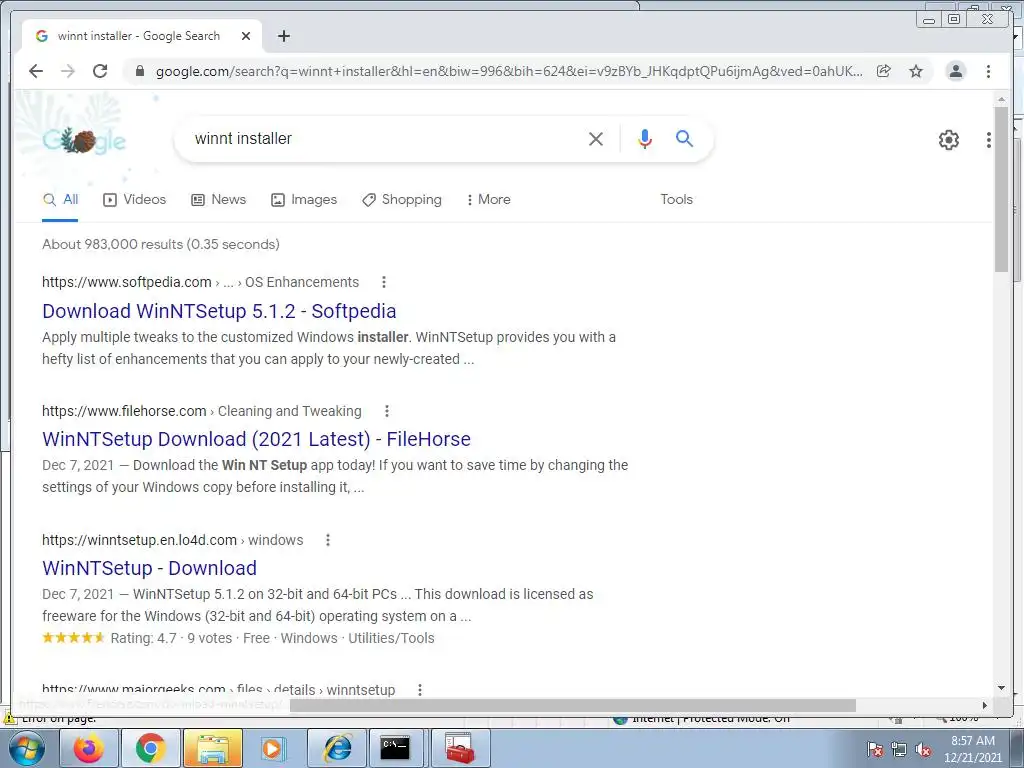Close the winnt installer tab
1024x768 pixels.
tap(246, 36)
